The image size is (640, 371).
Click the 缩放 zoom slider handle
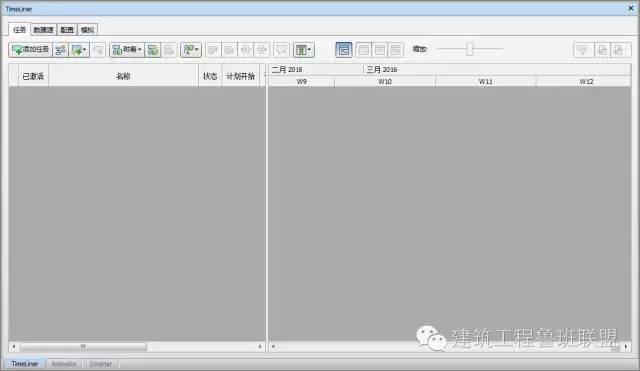tap(469, 49)
